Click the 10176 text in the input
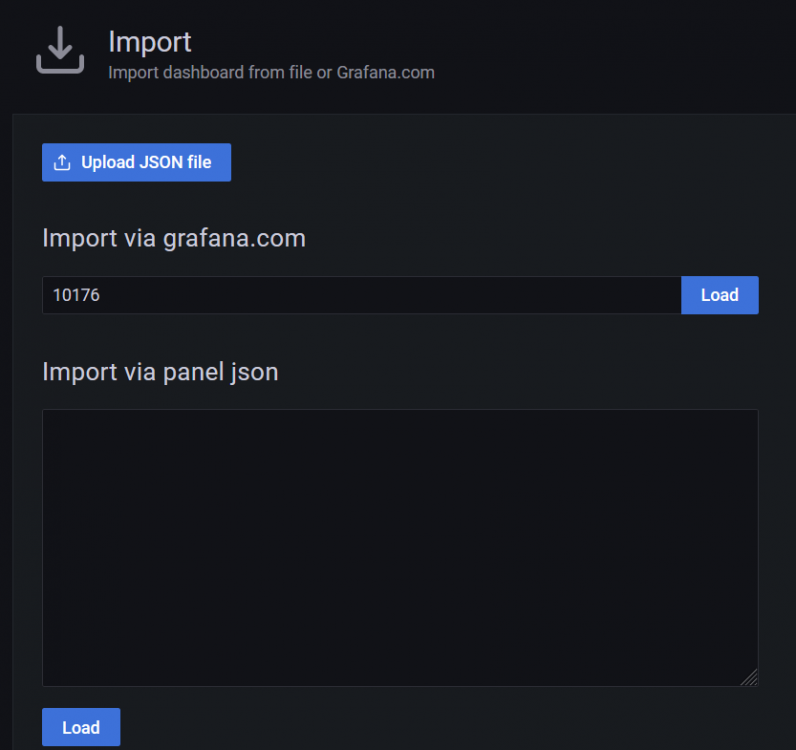 click(76, 295)
